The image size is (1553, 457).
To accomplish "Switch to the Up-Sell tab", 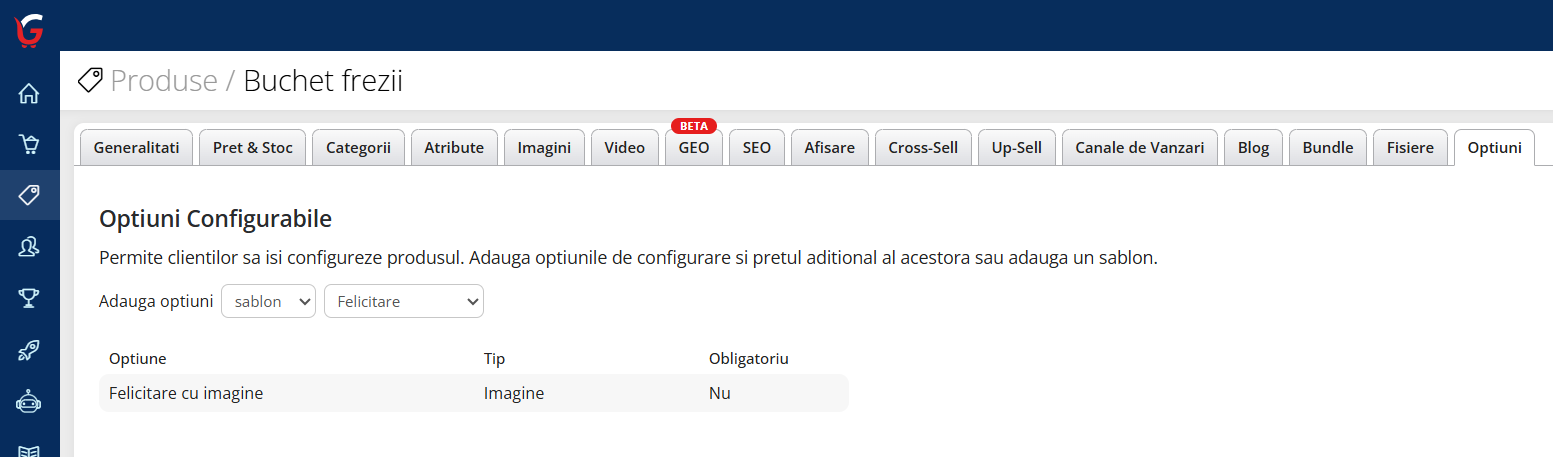I will (1017, 147).
